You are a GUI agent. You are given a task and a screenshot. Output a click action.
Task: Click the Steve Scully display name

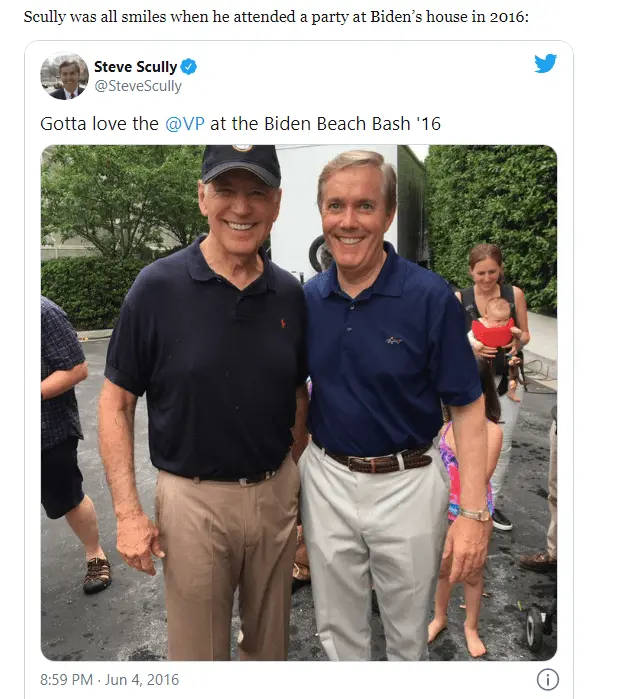click(135, 67)
